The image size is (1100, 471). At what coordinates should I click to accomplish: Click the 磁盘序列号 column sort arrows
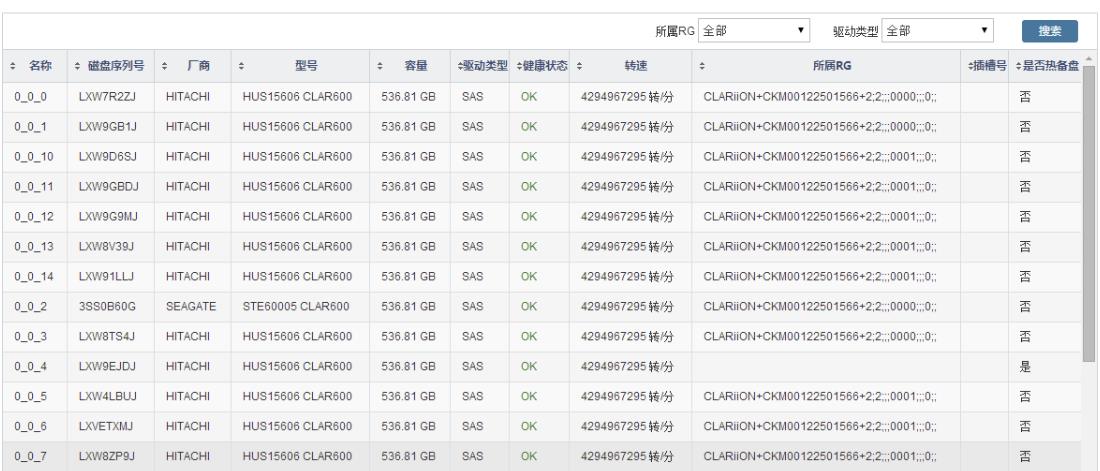point(79,67)
